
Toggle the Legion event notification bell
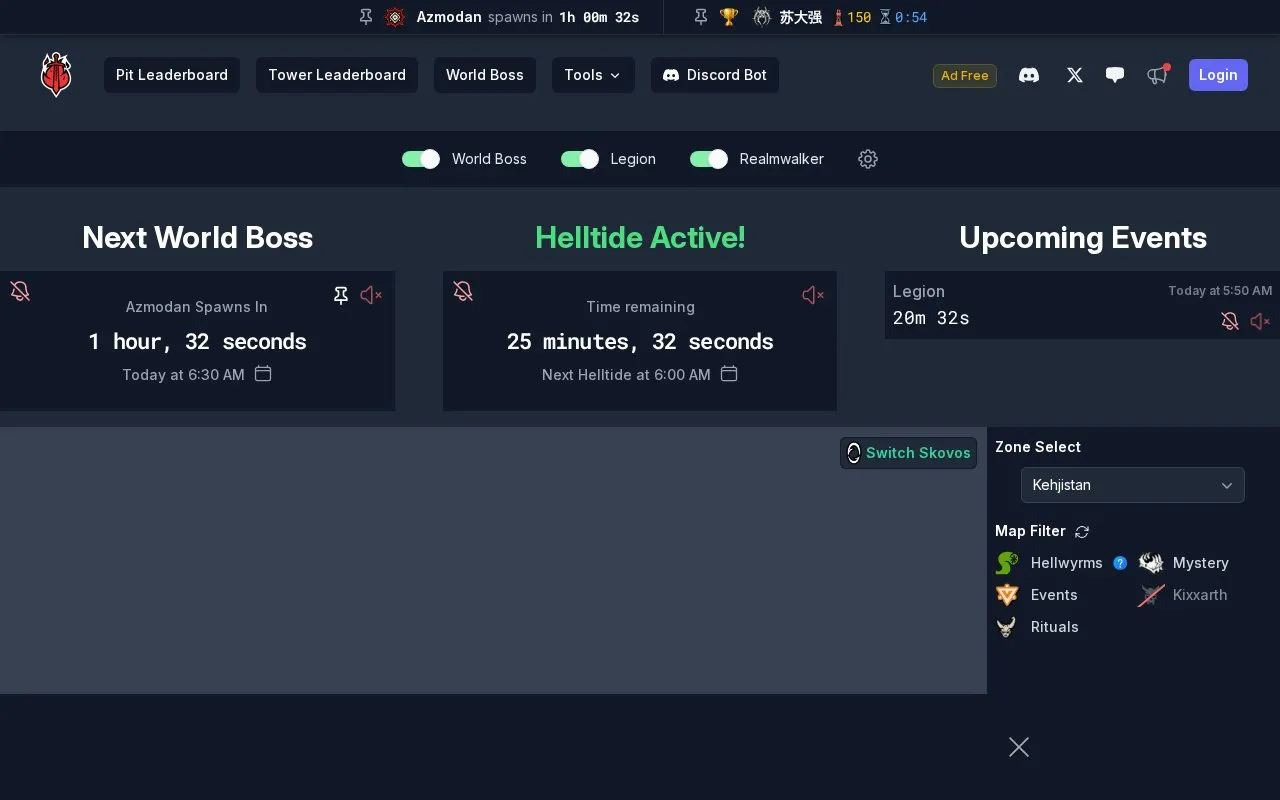[1230, 321]
